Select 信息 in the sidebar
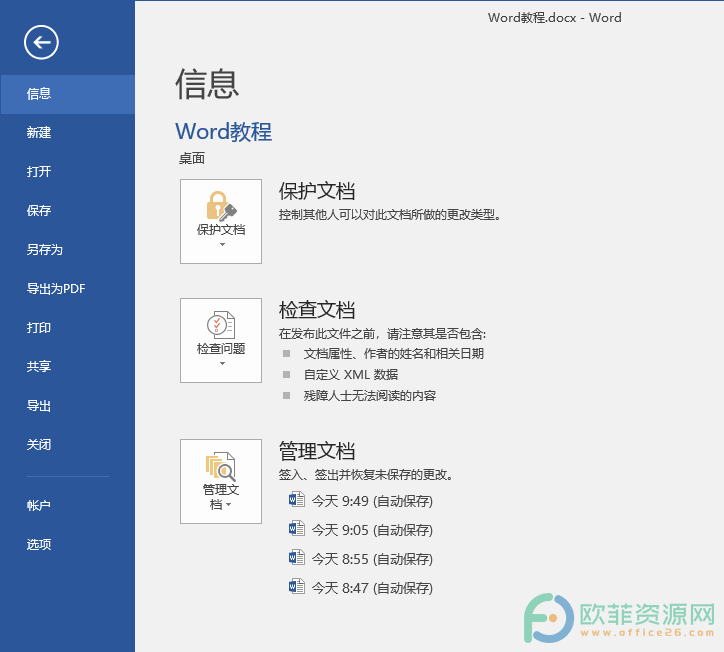724x652 pixels. pos(67,94)
